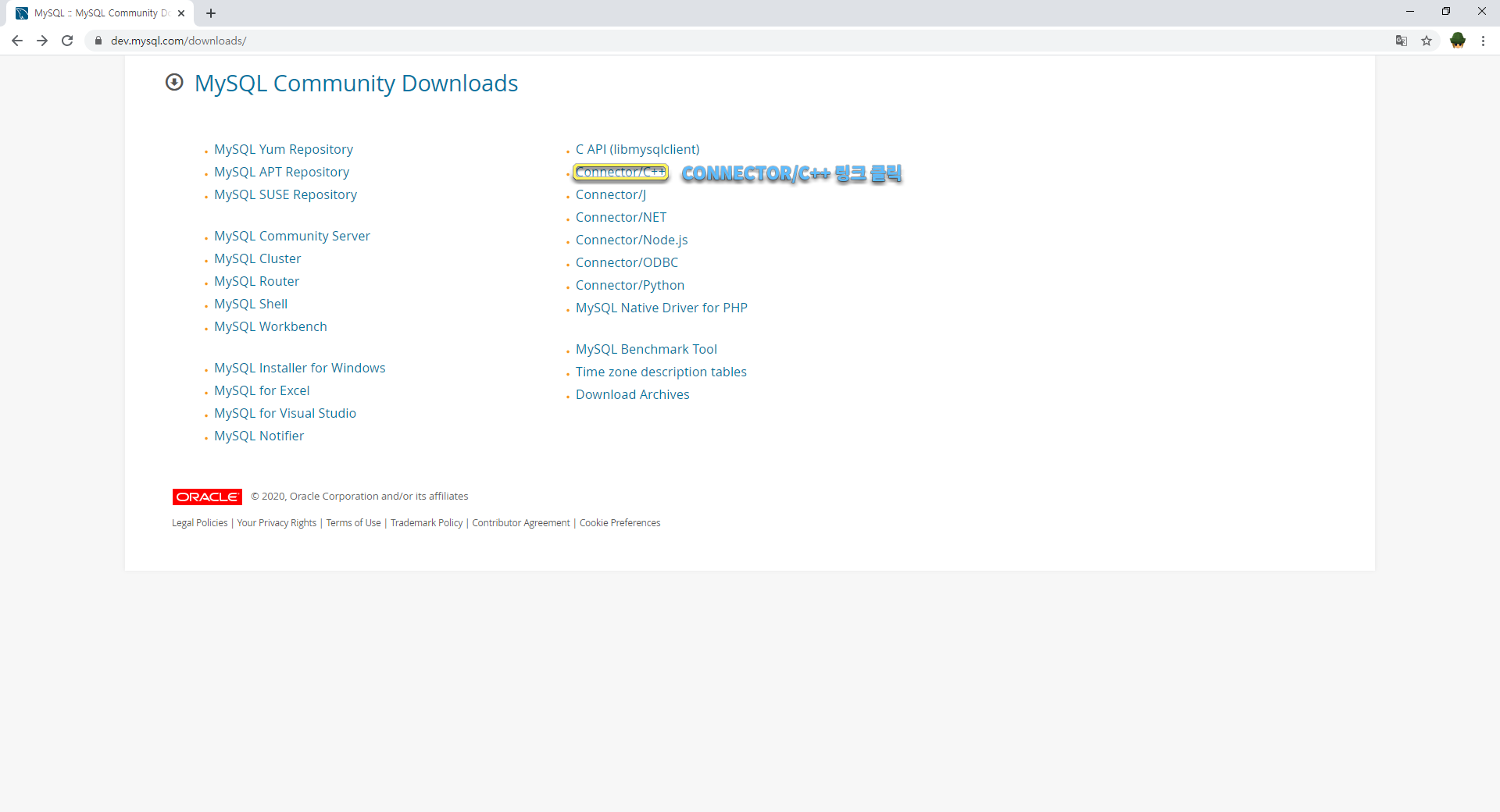Image resolution: width=1500 pixels, height=812 pixels.
Task: Open MySQL Benchmark Tool link
Action: coord(646,349)
